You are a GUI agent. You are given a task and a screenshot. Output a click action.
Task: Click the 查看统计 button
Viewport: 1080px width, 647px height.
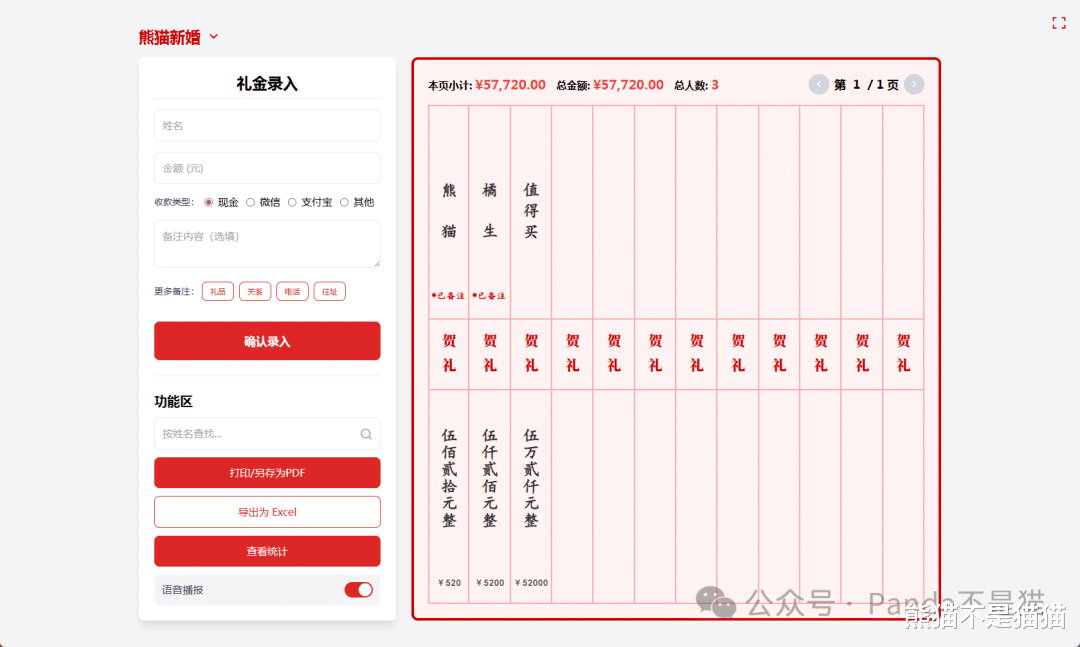267,551
